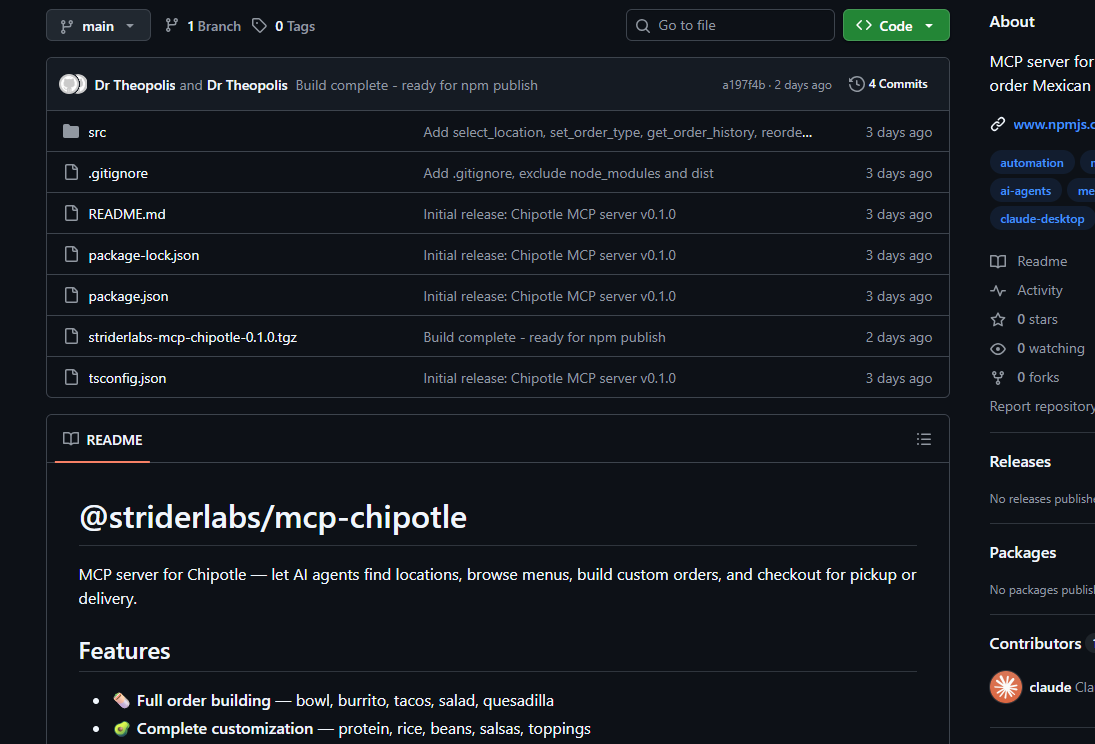1095x744 pixels.
Task: Open the 0 watching link
Action: coord(1051,349)
